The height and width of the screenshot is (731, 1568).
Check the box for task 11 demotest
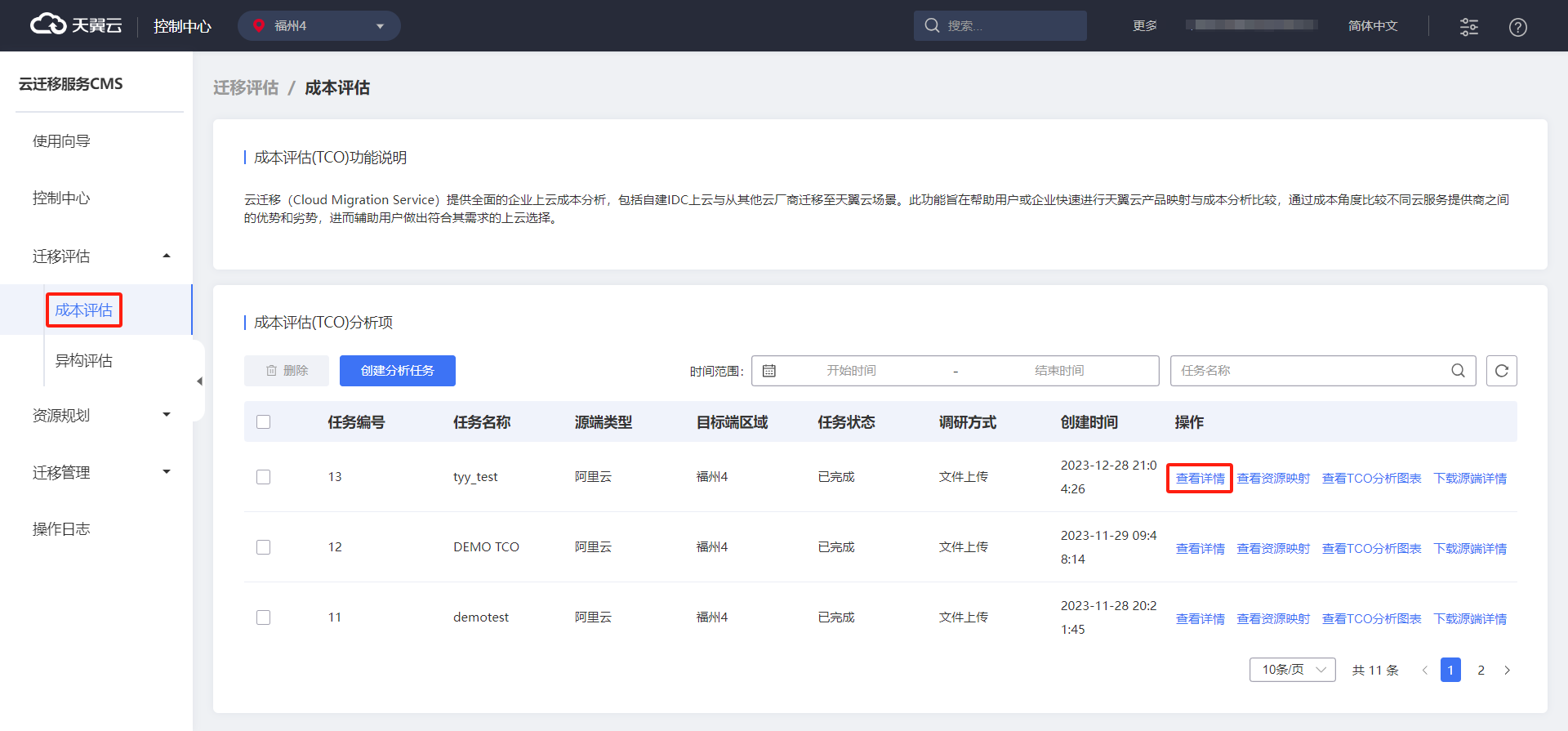pos(263,617)
